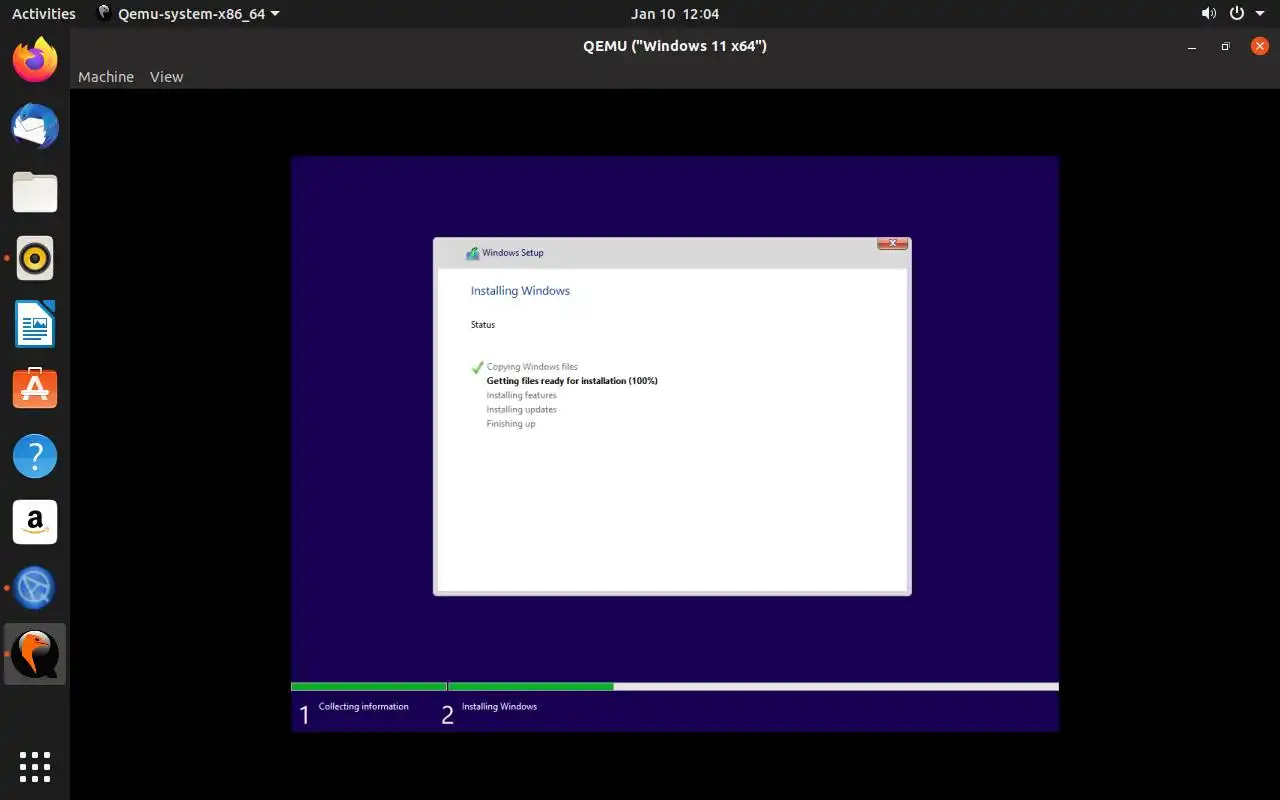
Task: Maximize the QEMU window
Action: 1225,47
